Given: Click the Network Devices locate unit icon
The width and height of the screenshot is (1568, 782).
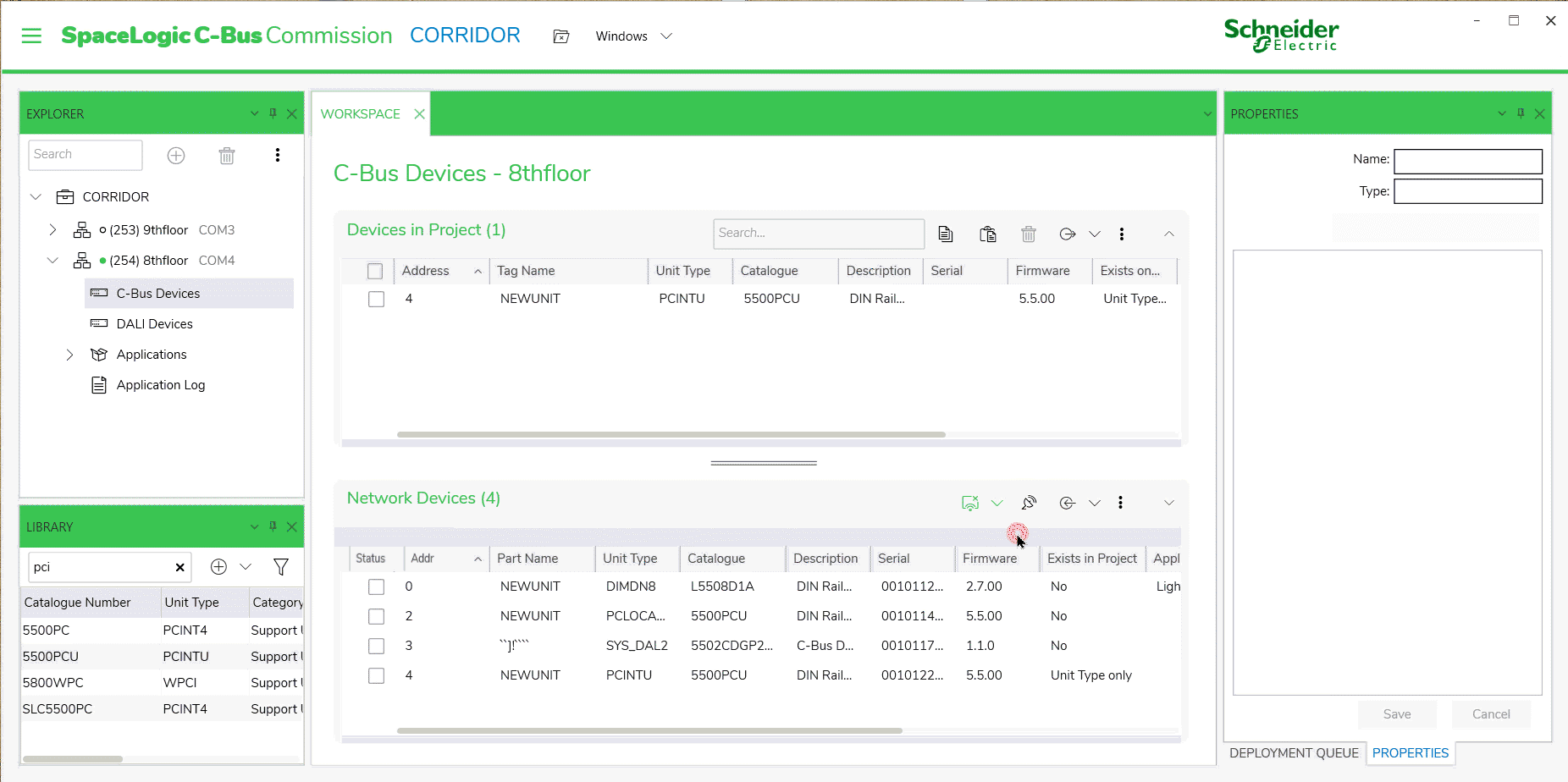Looking at the screenshot, I should tap(1029, 503).
